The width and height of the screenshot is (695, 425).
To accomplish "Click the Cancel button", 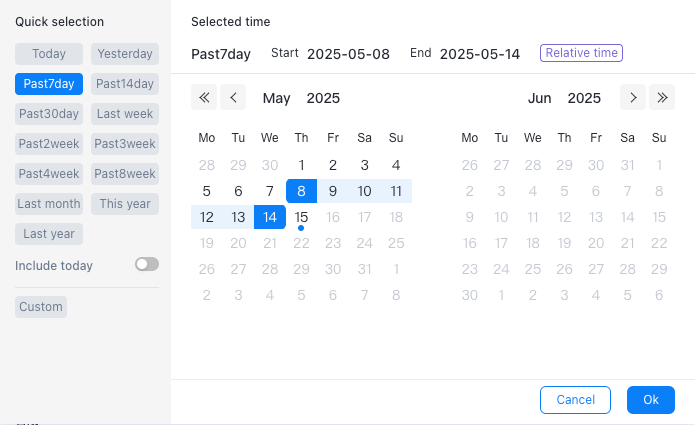I will pyautogui.click(x=575, y=400).
